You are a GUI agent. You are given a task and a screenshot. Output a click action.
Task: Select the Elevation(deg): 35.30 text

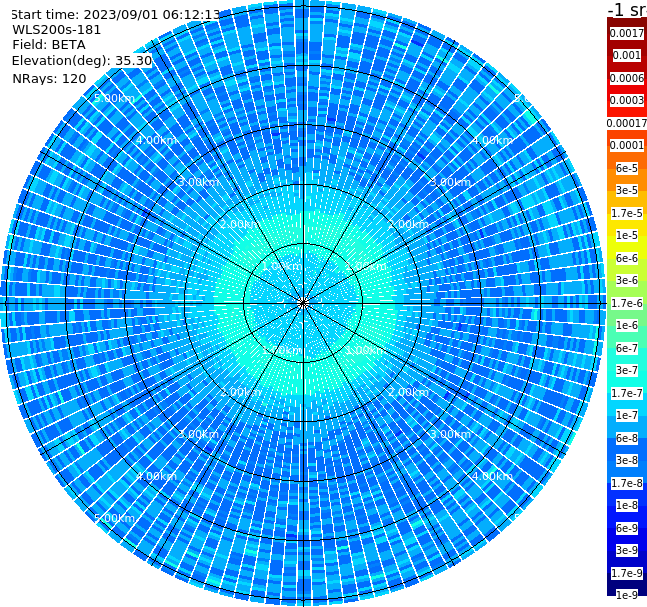[82, 61]
